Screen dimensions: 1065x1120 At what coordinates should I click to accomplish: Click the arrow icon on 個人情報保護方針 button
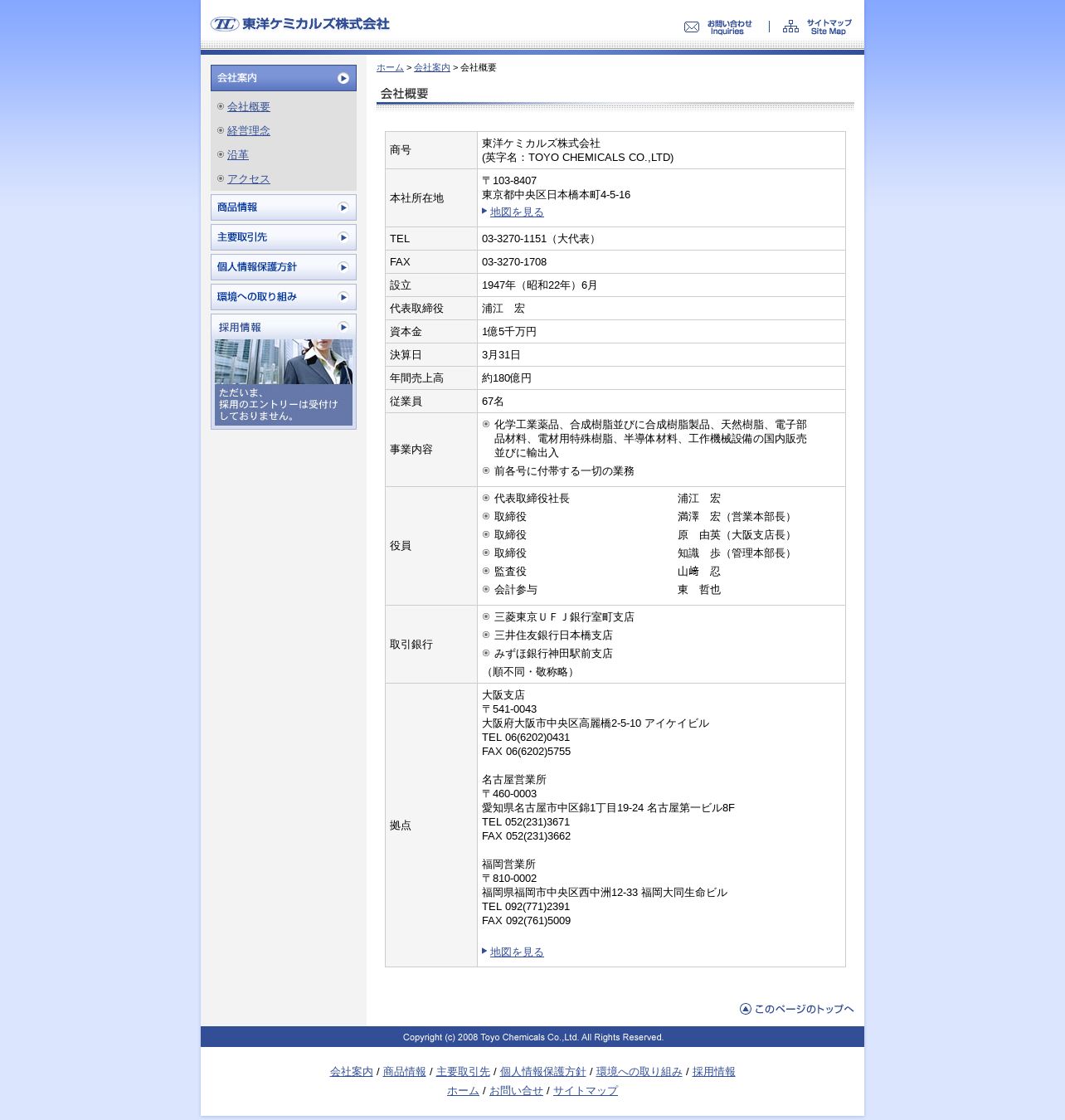tap(343, 267)
